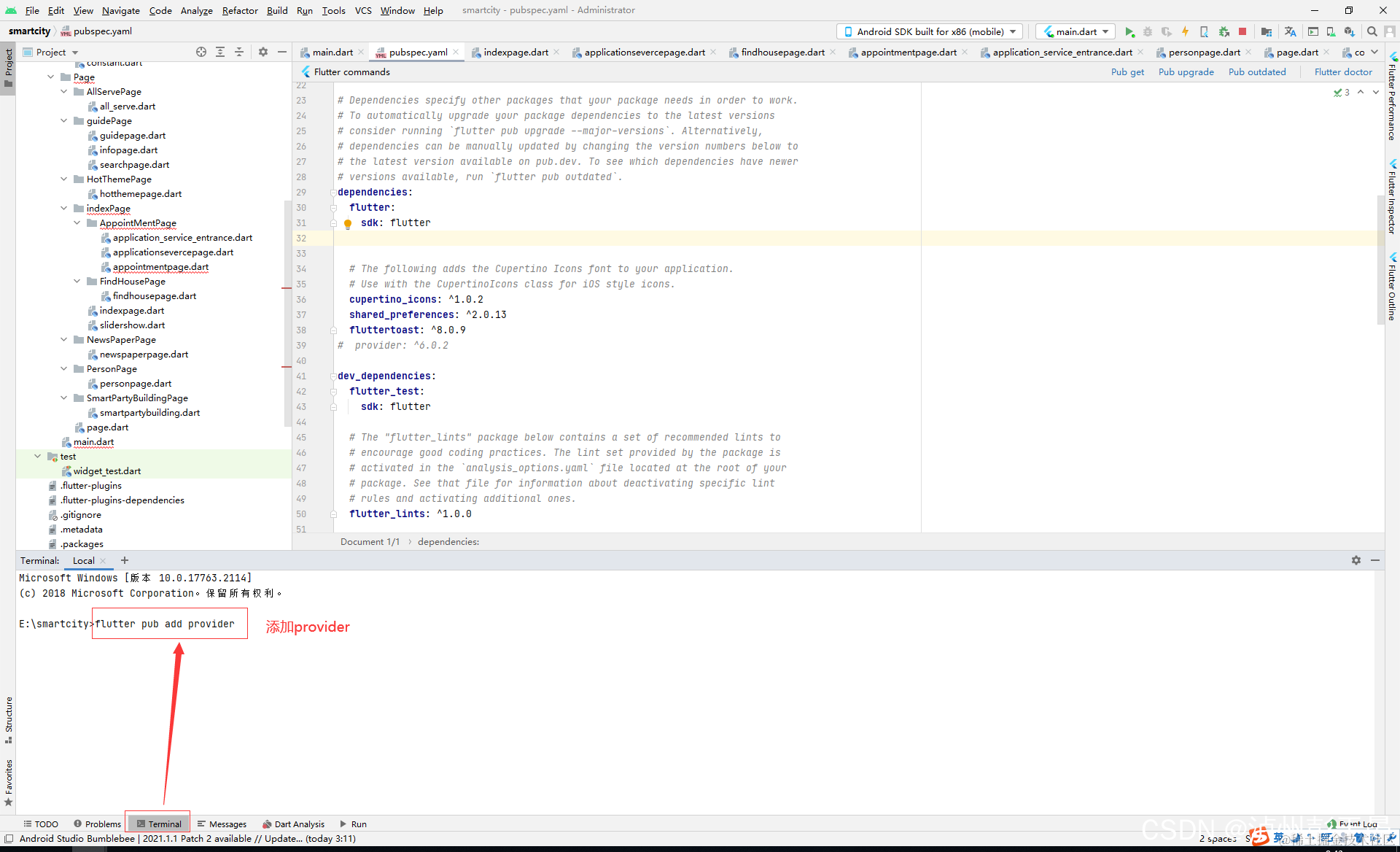
Task: Click intention lightbulb on line 31
Action: click(x=348, y=224)
